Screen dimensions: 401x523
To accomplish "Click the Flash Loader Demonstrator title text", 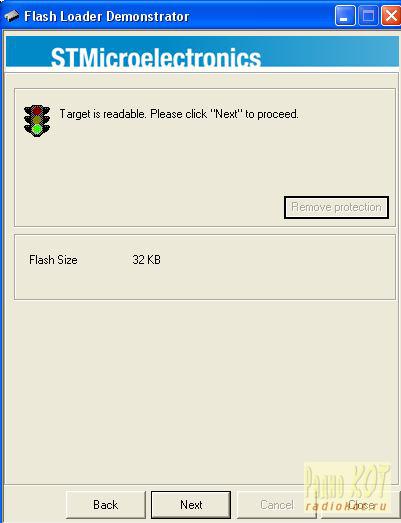I will point(107,16).
